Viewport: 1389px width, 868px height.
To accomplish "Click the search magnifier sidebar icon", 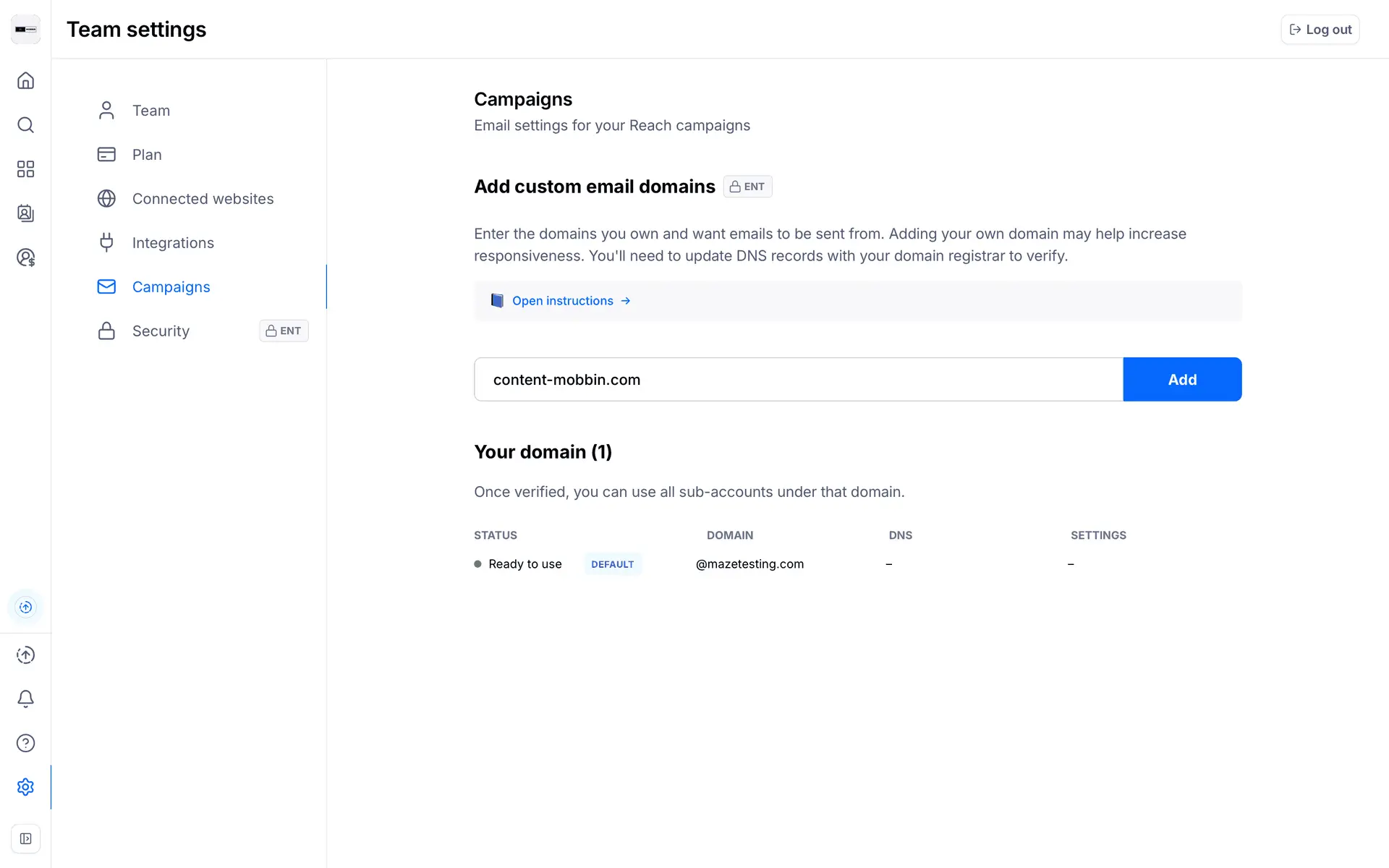I will click(25, 125).
